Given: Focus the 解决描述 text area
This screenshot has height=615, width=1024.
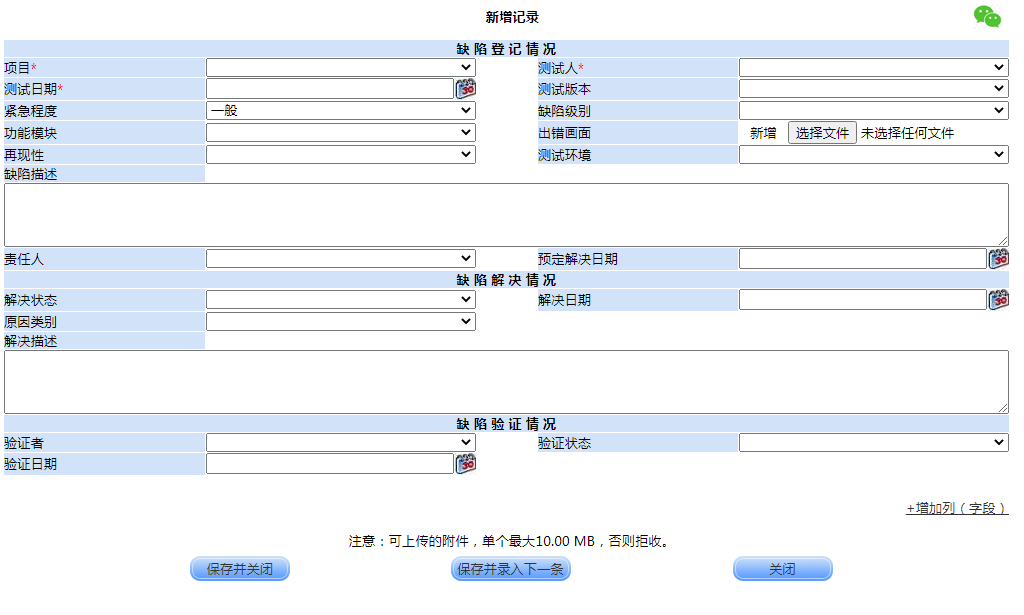Looking at the screenshot, I should (x=506, y=381).
